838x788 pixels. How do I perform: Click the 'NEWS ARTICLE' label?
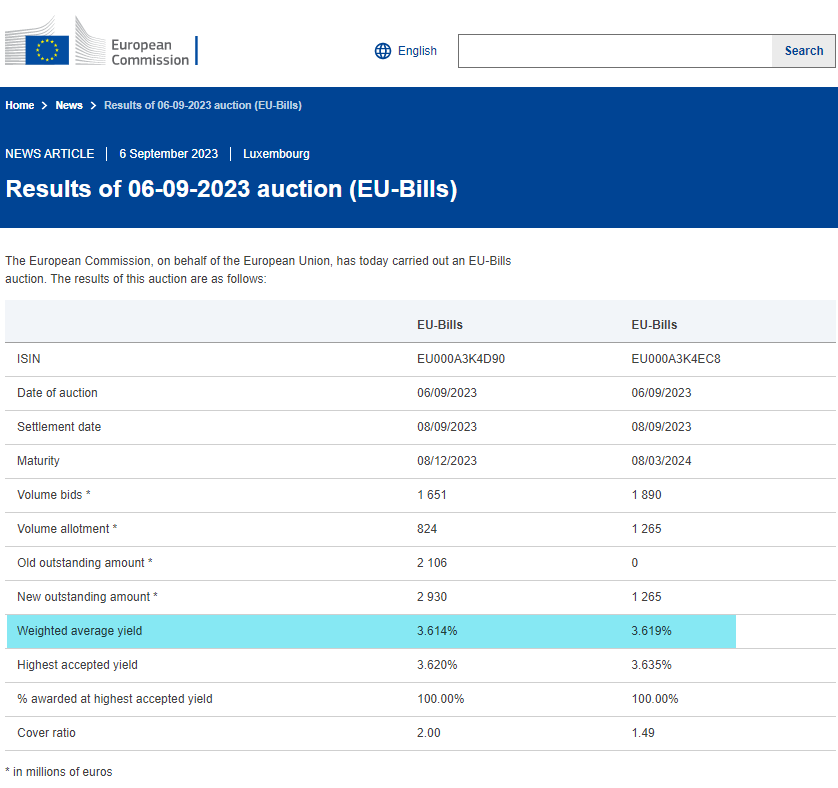[x=50, y=154]
